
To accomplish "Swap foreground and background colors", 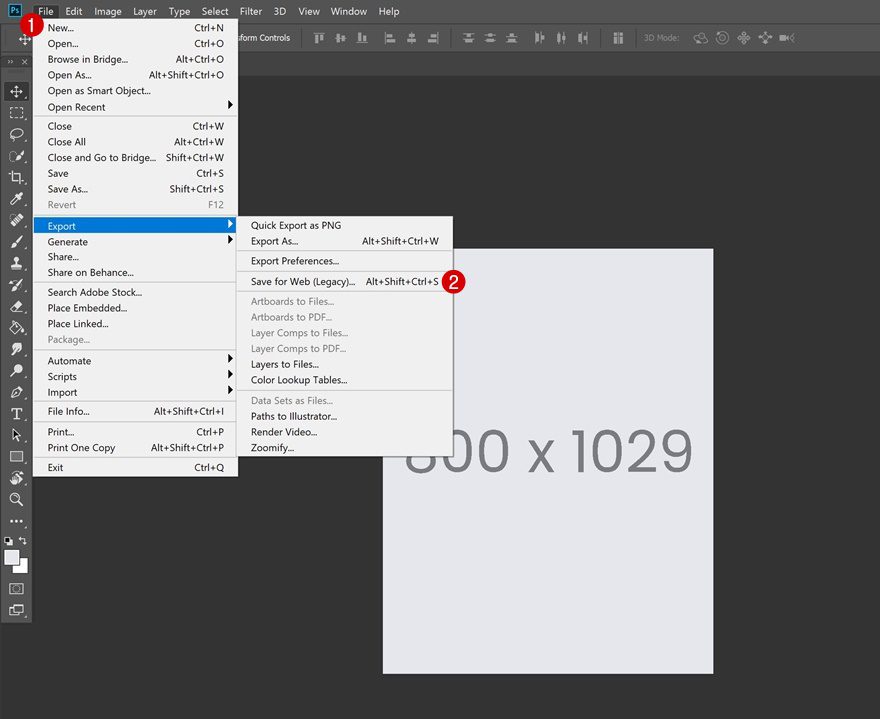I will point(24,538).
